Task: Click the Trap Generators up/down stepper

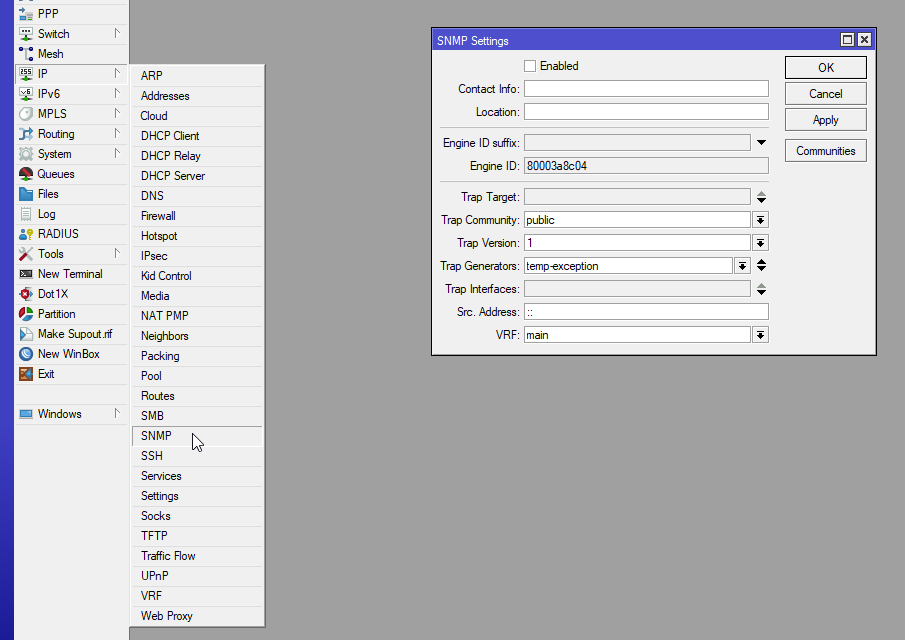Action: click(x=762, y=266)
